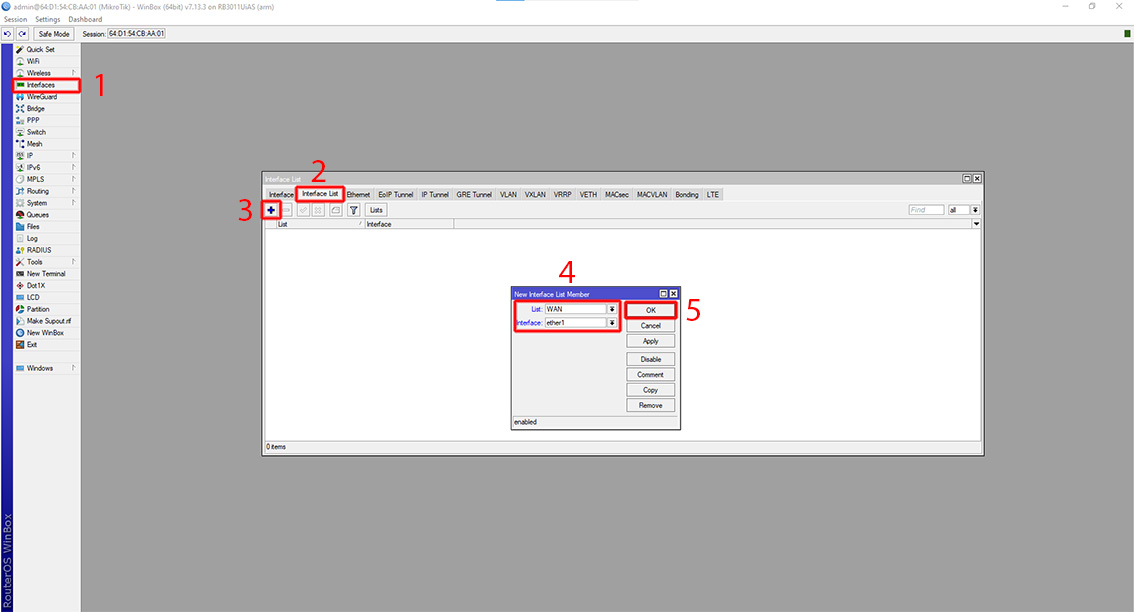The width and height of the screenshot is (1134, 612).
Task: Switch to the MACVLAN tab
Action: click(x=652, y=195)
